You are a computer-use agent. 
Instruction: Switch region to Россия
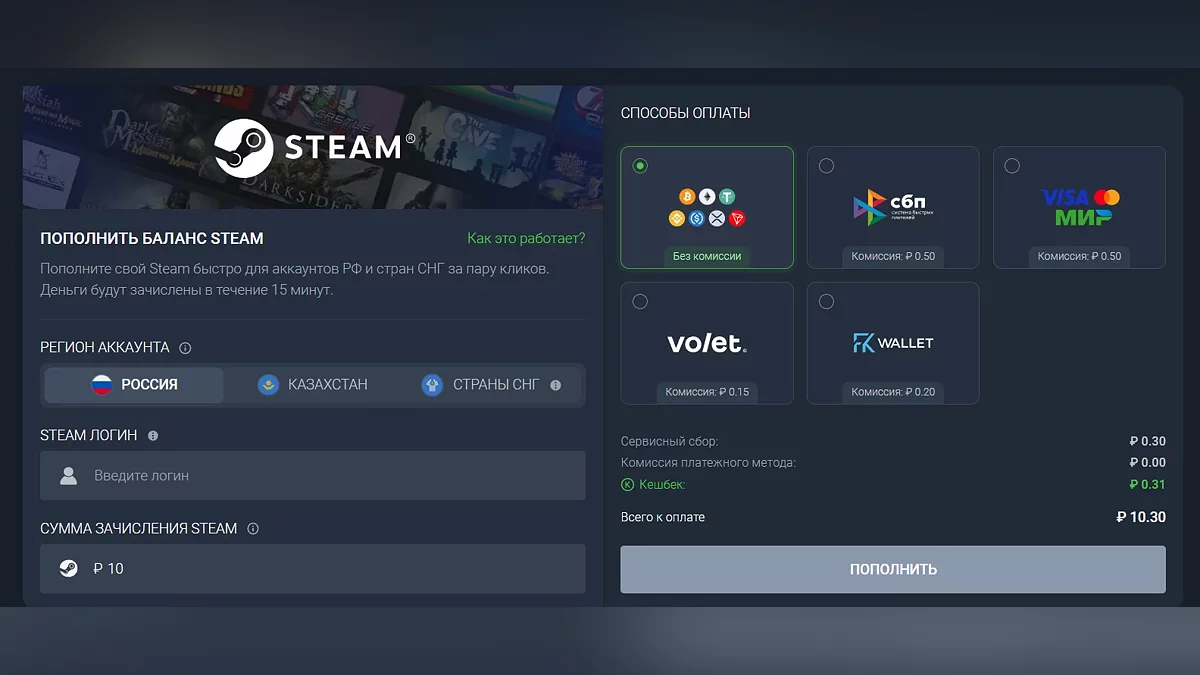tap(134, 385)
